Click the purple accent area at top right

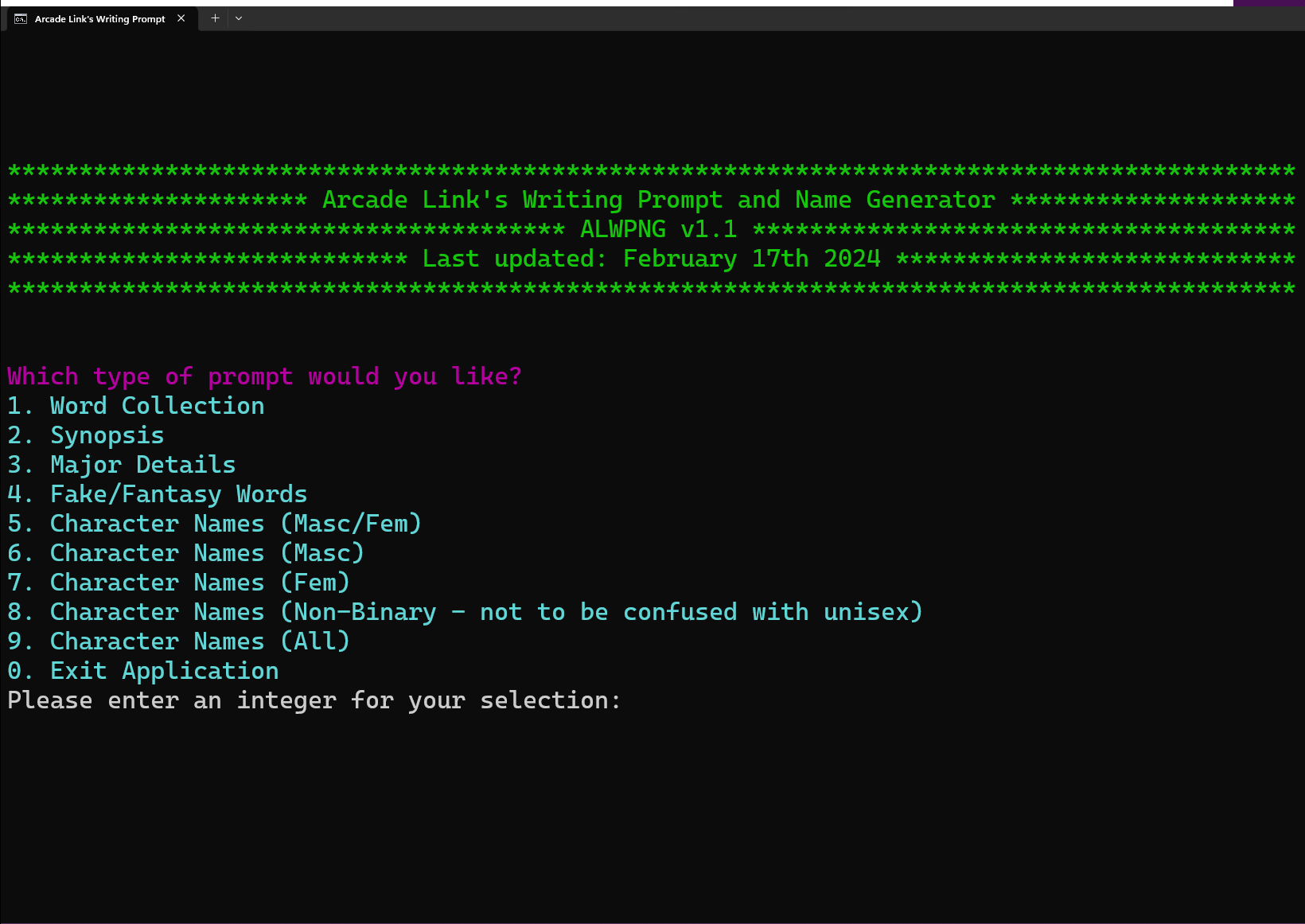click(x=1269, y=3)
